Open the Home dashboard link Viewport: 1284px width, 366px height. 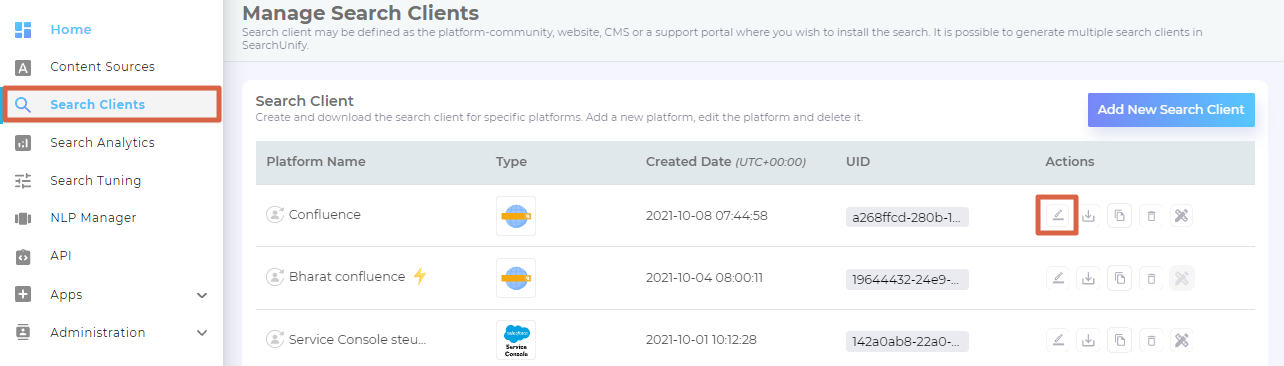click(x=71, y=30)
